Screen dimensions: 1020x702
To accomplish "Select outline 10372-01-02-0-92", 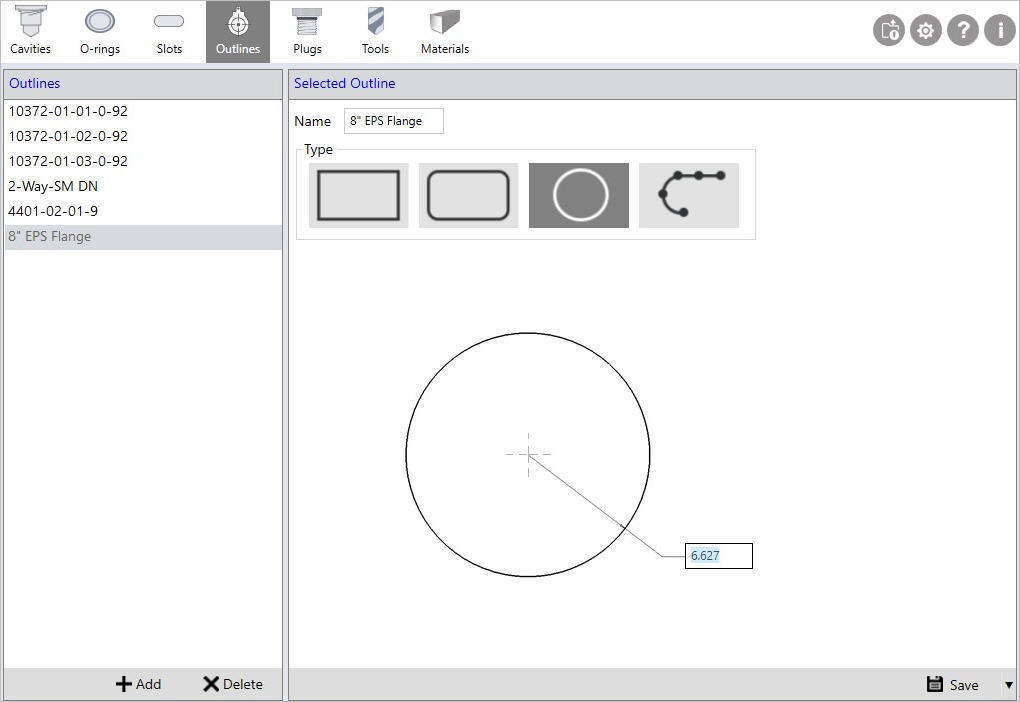I will point(143,136).
